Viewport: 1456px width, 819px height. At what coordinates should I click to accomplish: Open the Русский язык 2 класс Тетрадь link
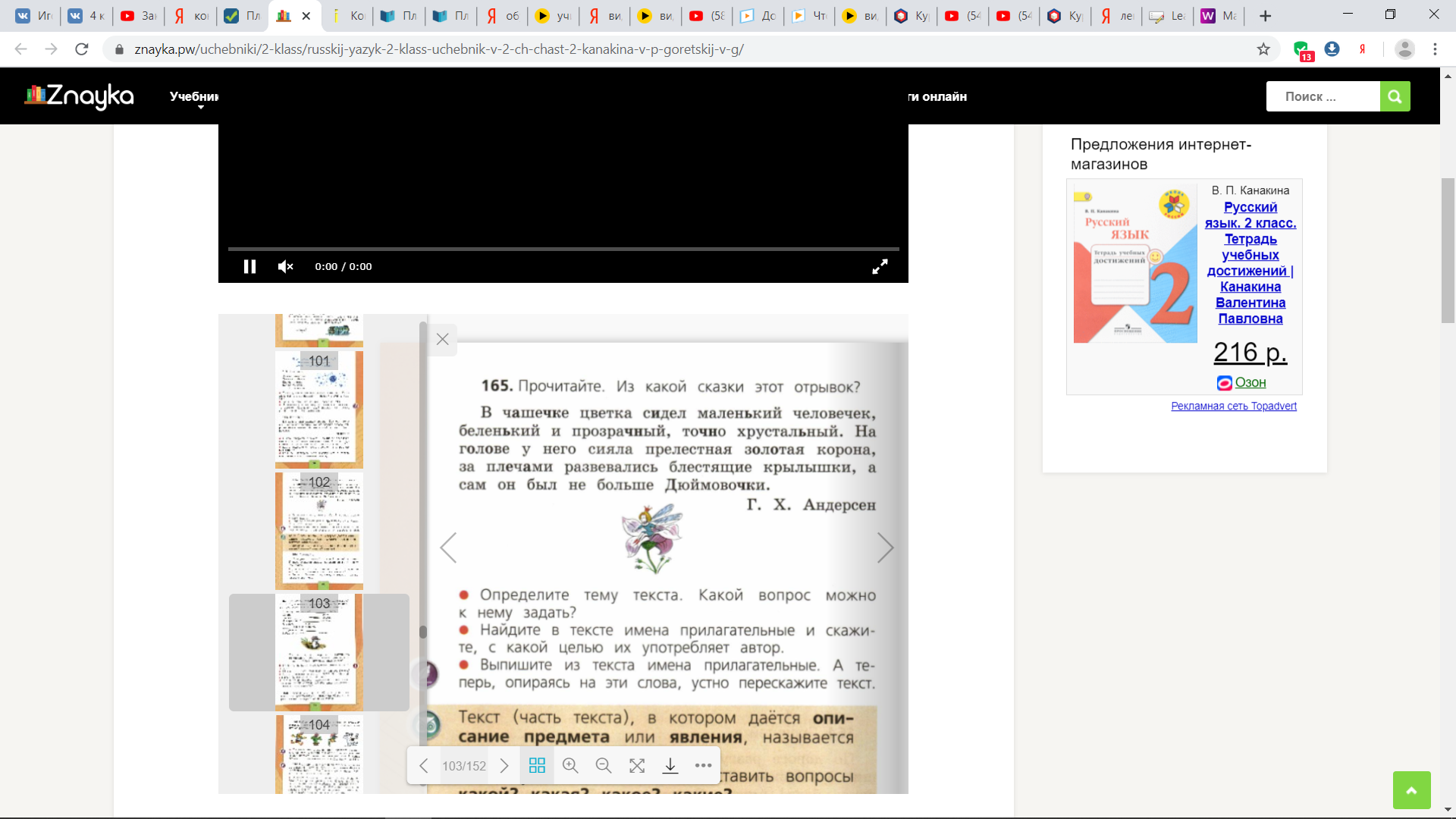(1250, 262)
